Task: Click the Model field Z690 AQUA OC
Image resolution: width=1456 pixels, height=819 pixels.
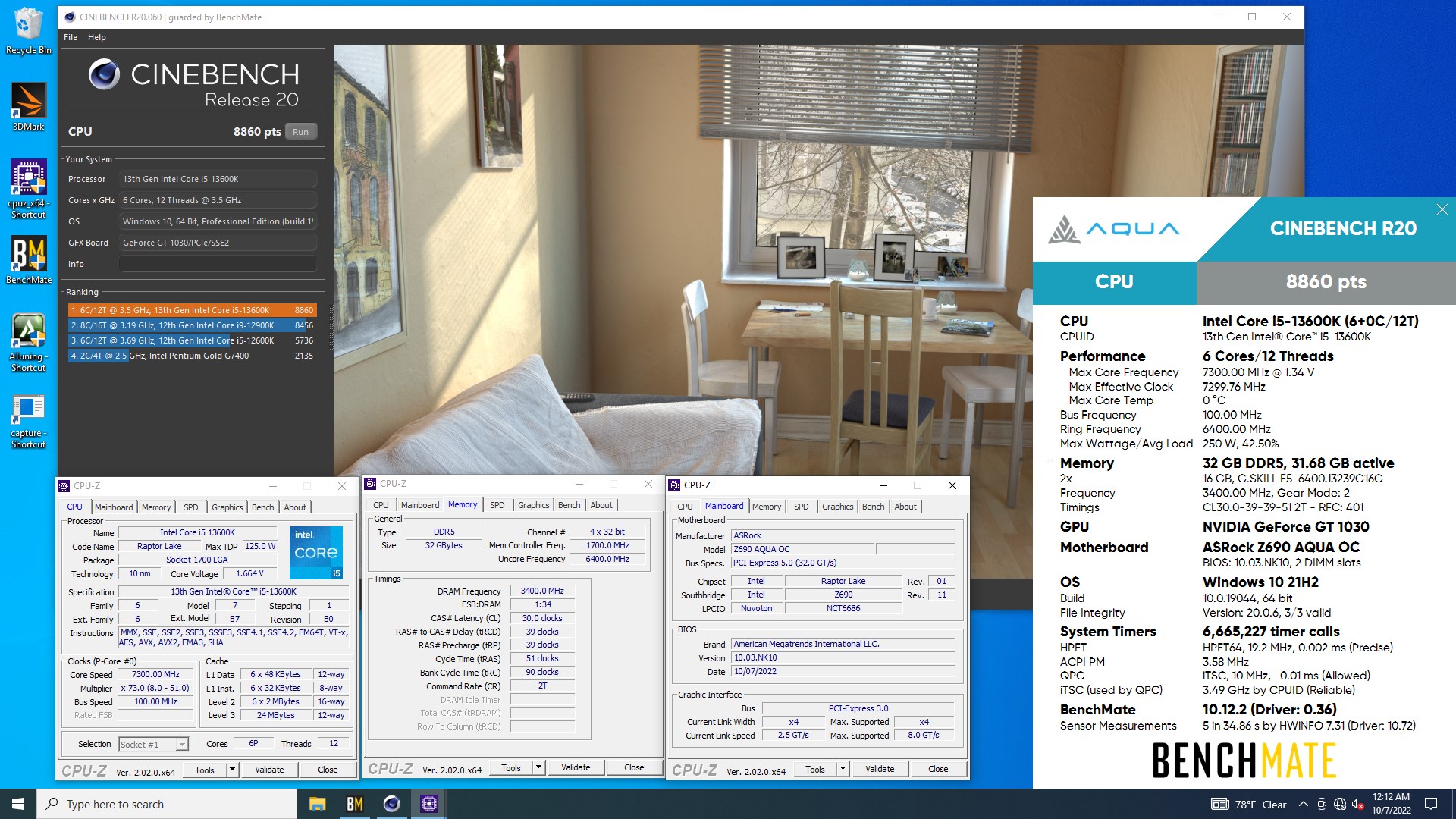Action: (x=802, y=549)
